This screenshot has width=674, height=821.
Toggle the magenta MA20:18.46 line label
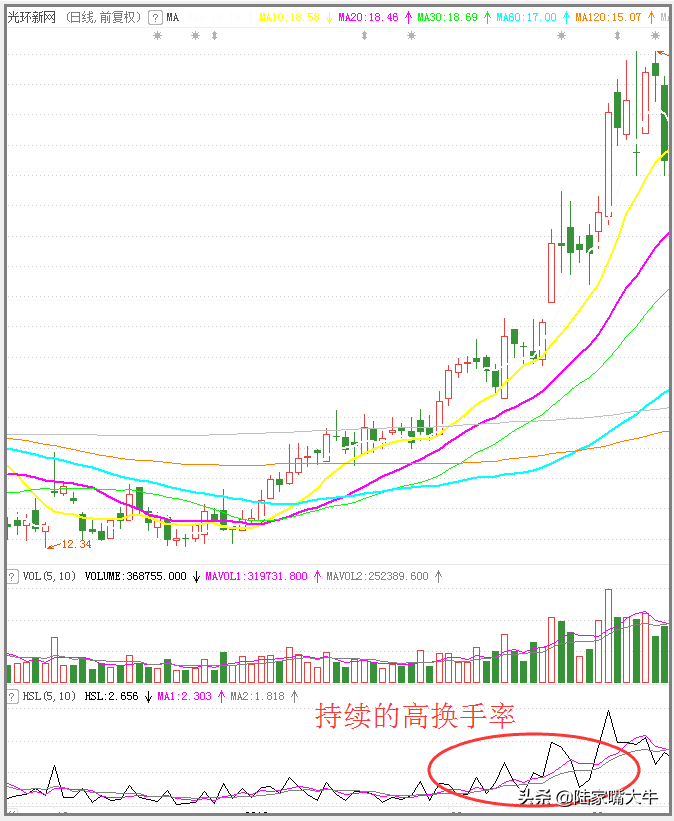pos(368,18)
